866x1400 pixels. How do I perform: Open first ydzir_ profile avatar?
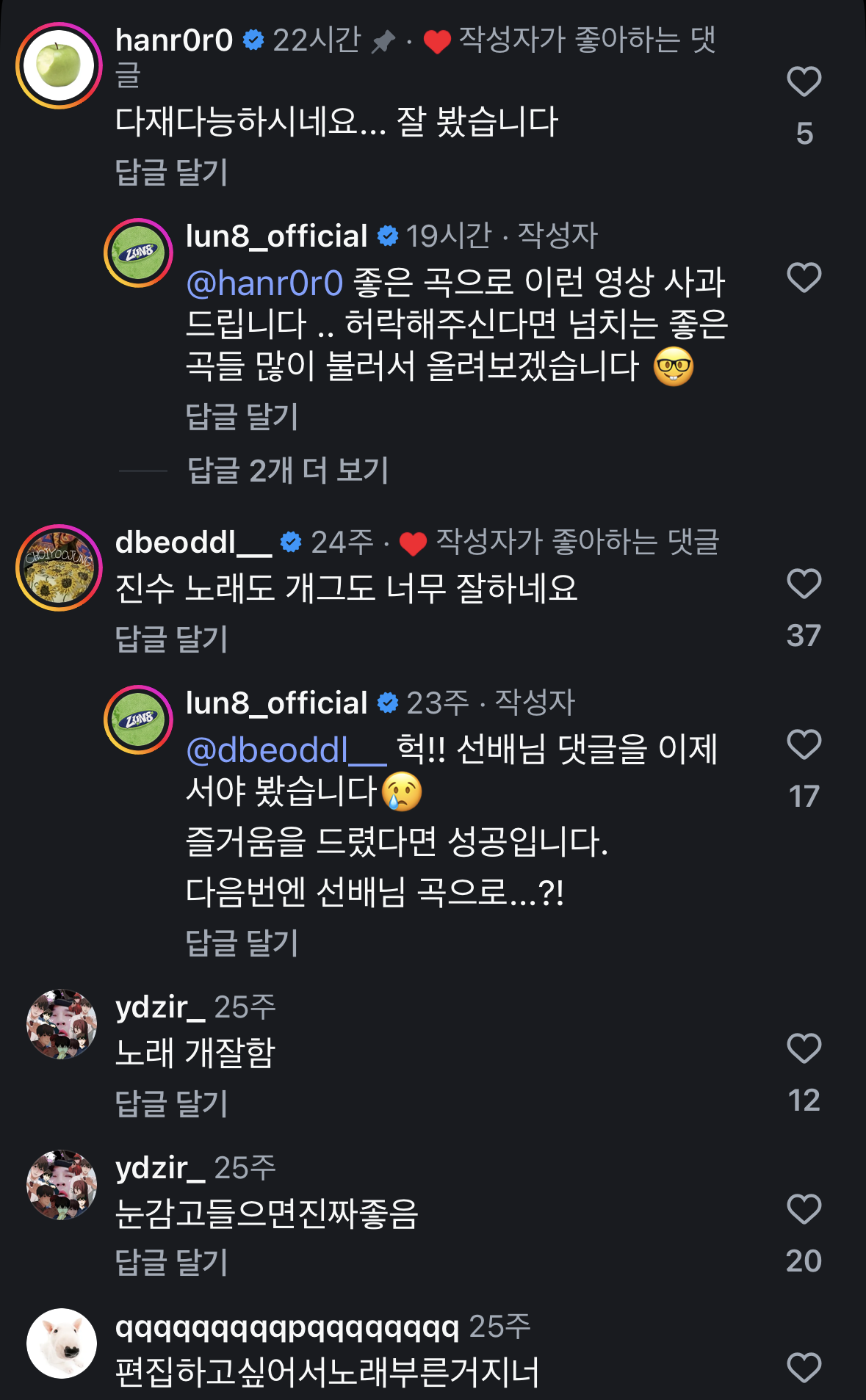[62, 1024]
